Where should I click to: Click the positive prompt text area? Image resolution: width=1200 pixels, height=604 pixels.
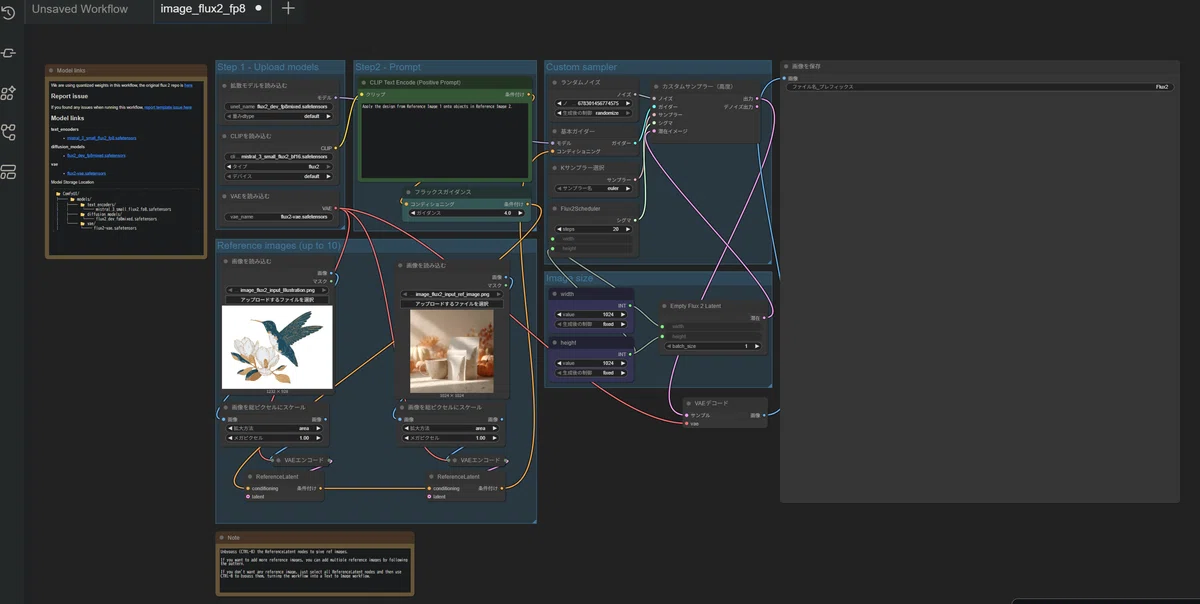click(444, 140)
